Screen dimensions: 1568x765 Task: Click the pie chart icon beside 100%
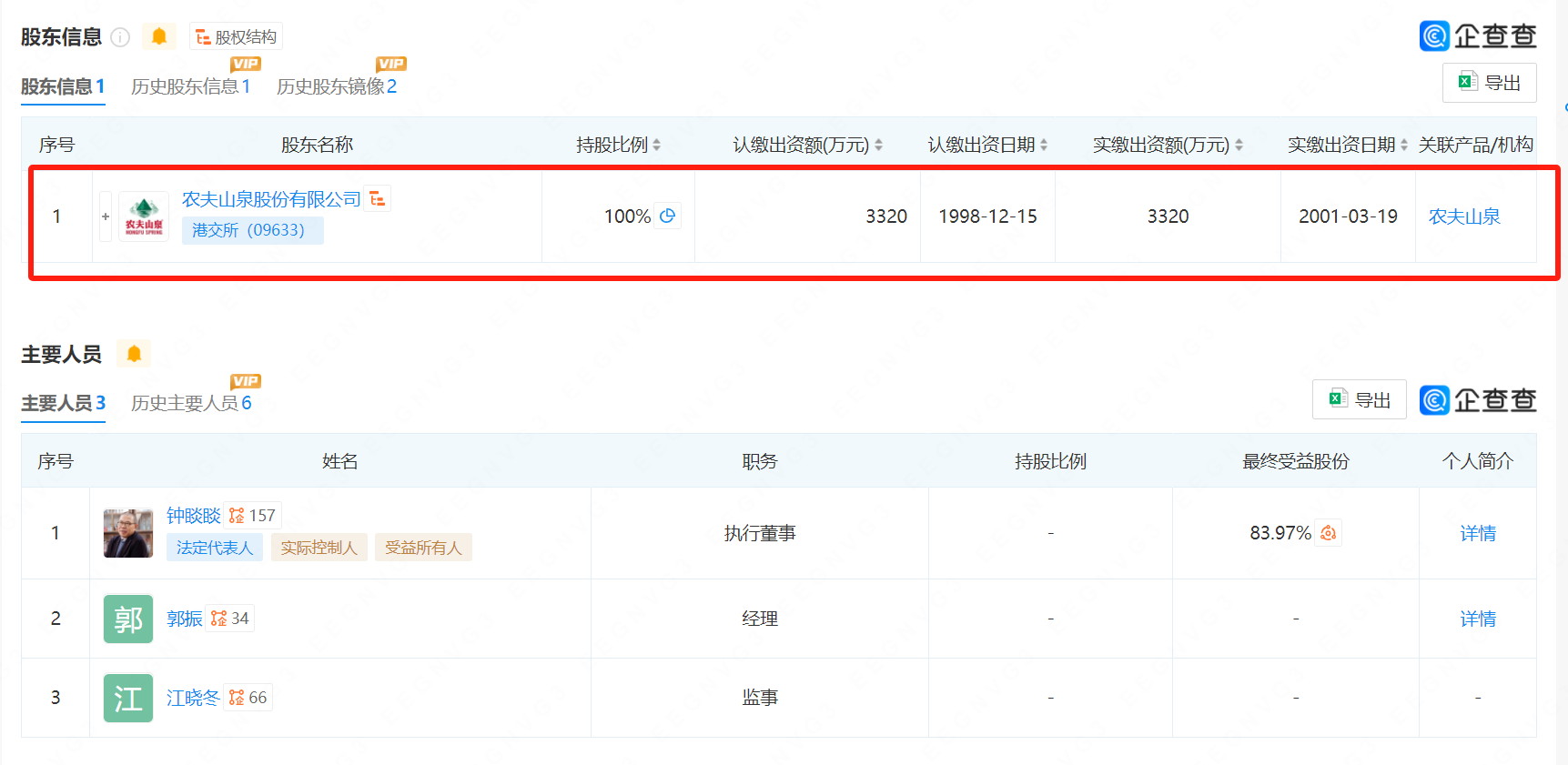point(668,216)
